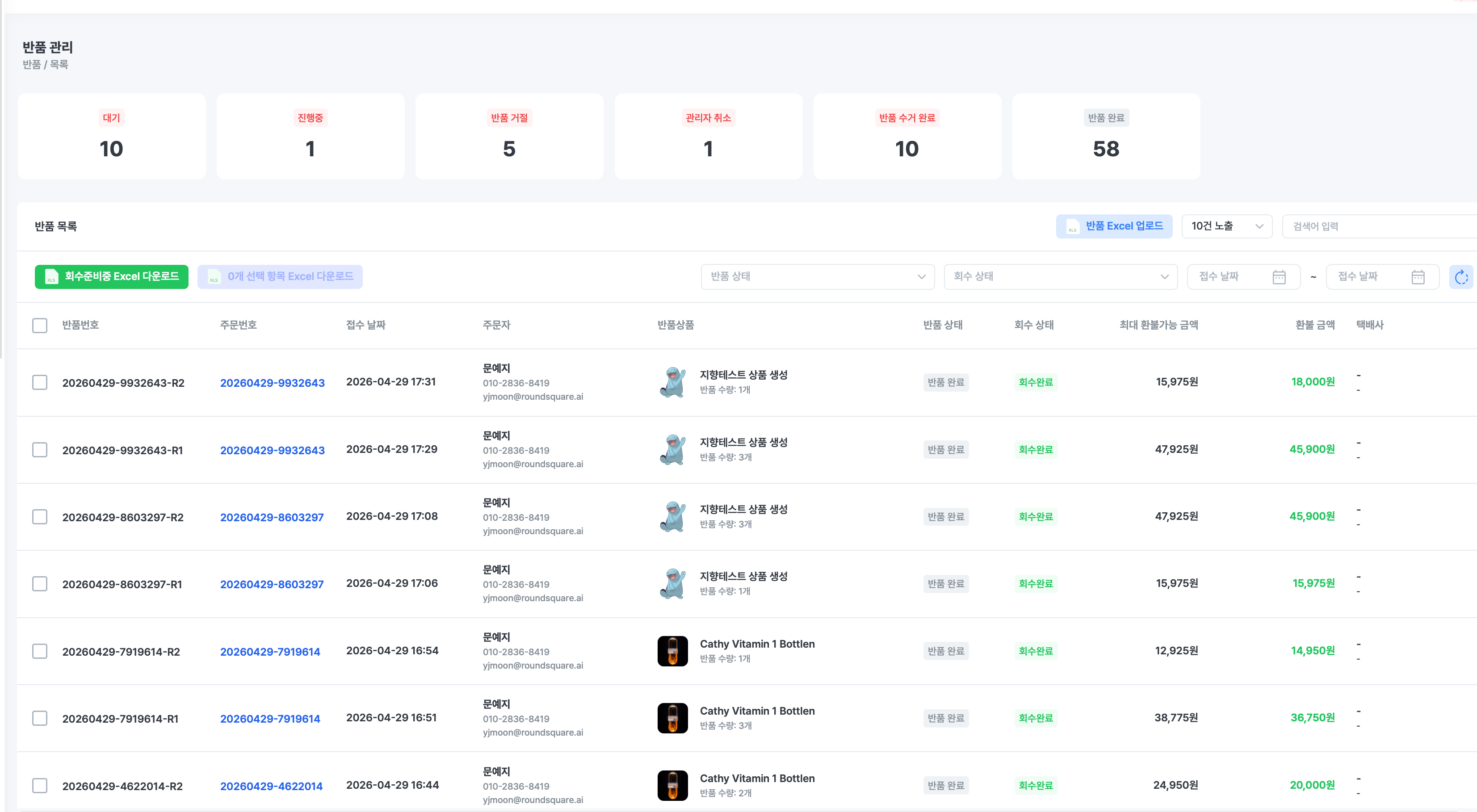
Task: Check the row 20260429-7919614-R1 checkbox
Action: pyautogui.click(x=40, y=719)
